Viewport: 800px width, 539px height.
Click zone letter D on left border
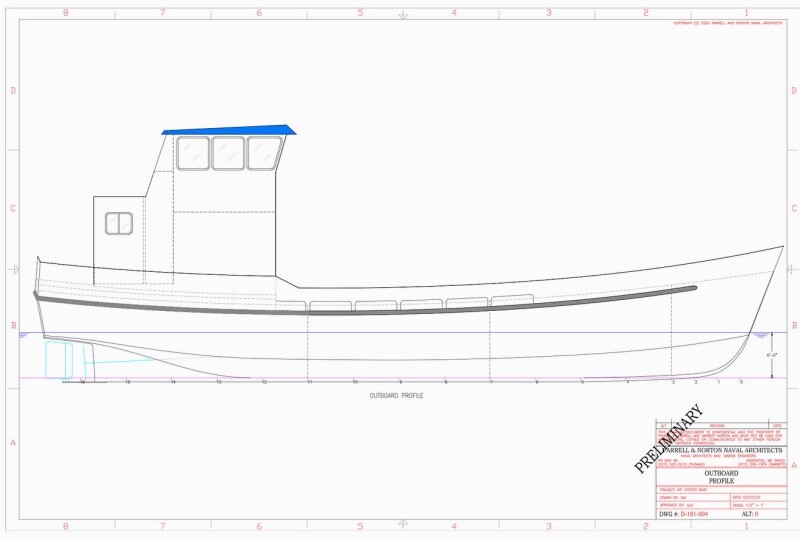pos(12,90)
